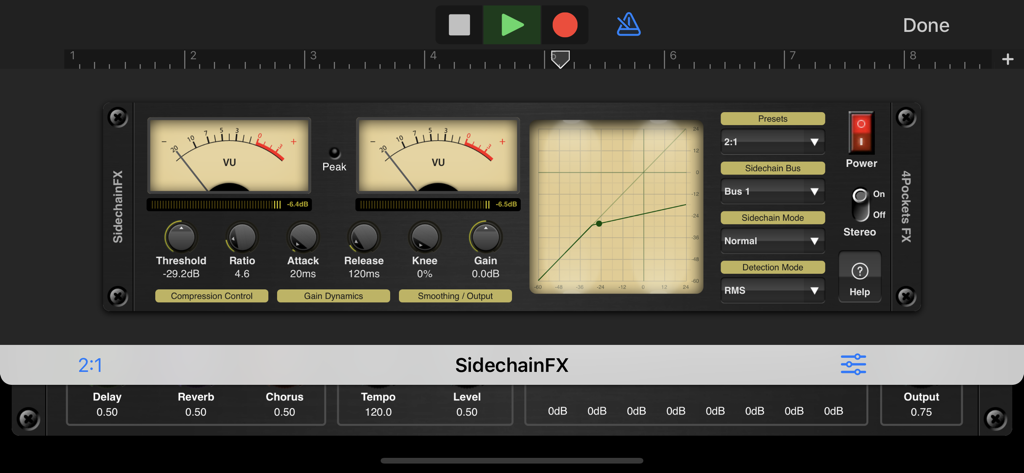This screenshot has width=1024, height=473.
Task: Start playback with the green play button
Action: (x=513, y=25)
